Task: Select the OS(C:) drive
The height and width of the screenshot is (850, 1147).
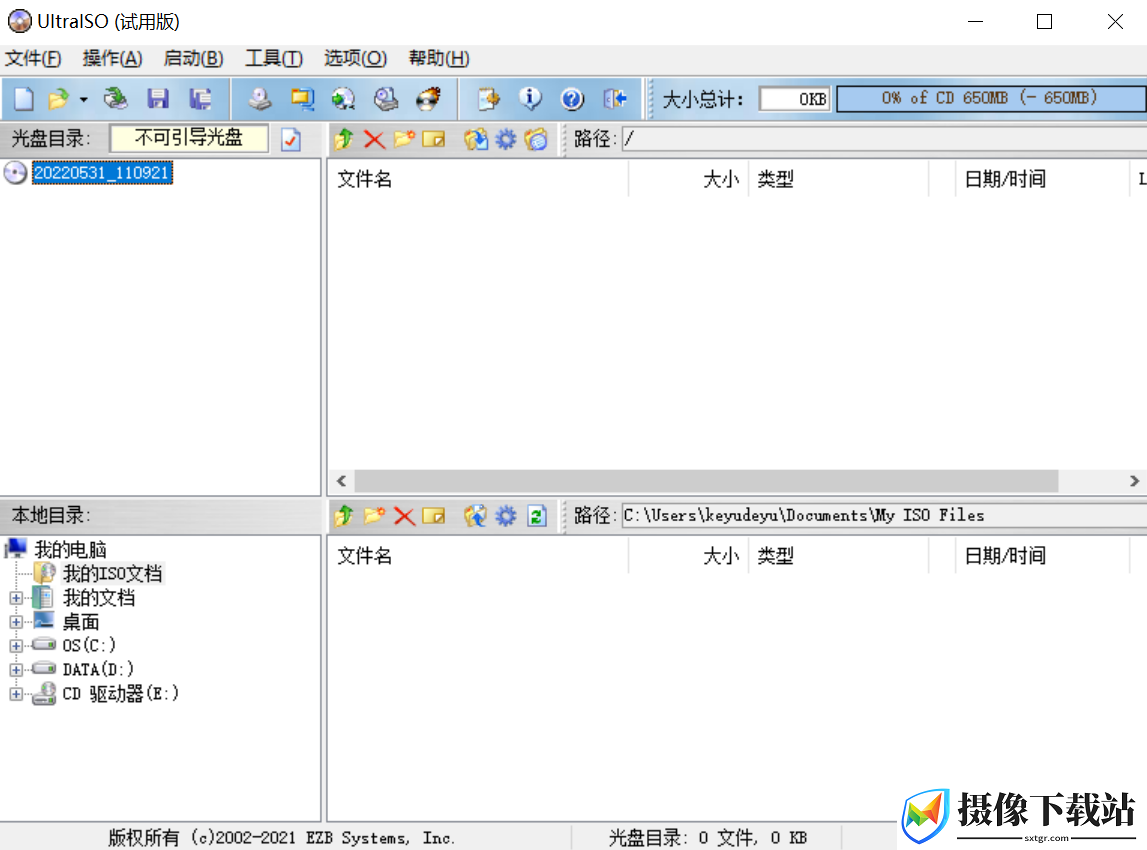Action: [x=89, y=645]
